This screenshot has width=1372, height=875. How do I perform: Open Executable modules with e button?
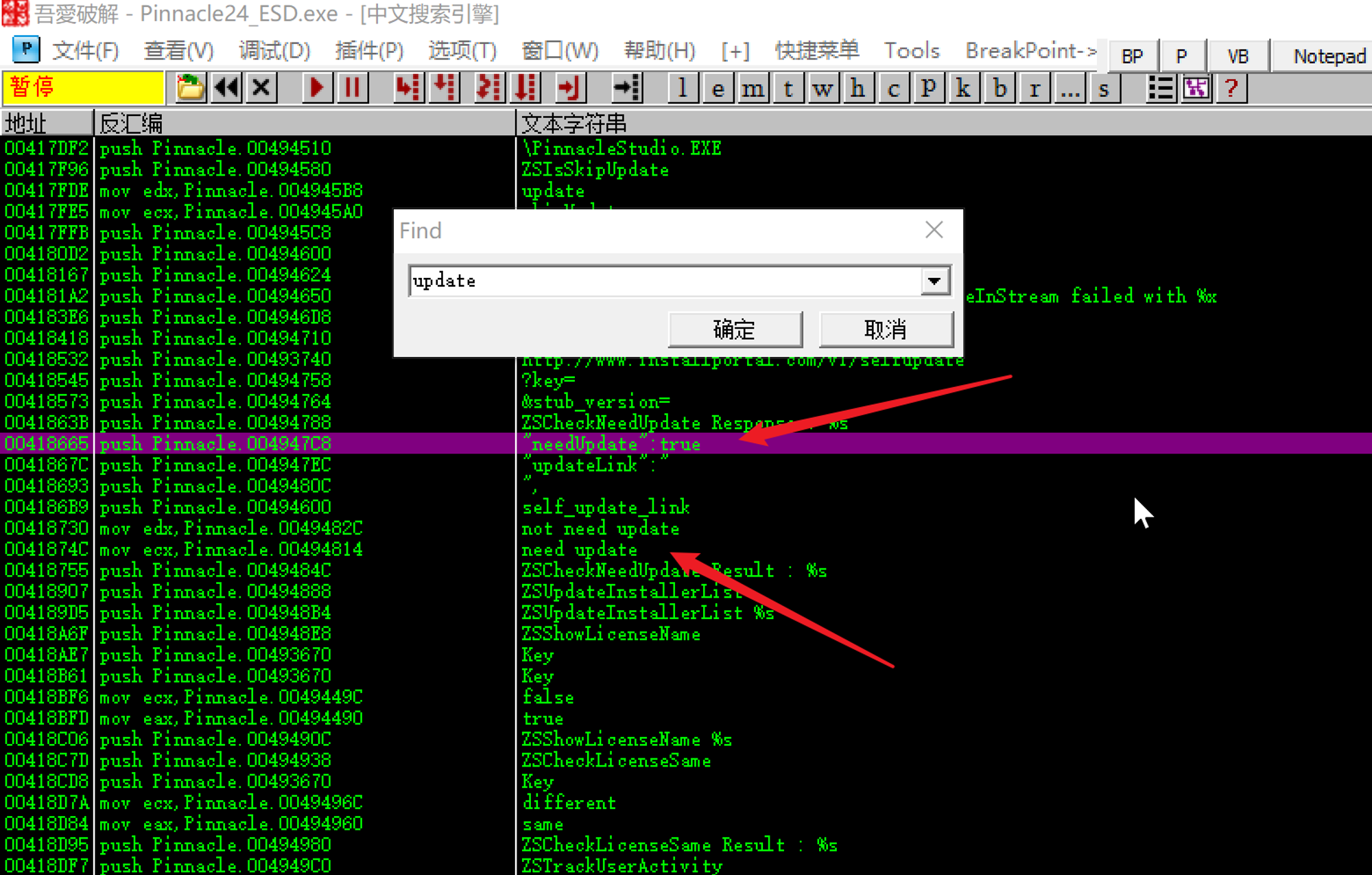click(x=718, y=88)
